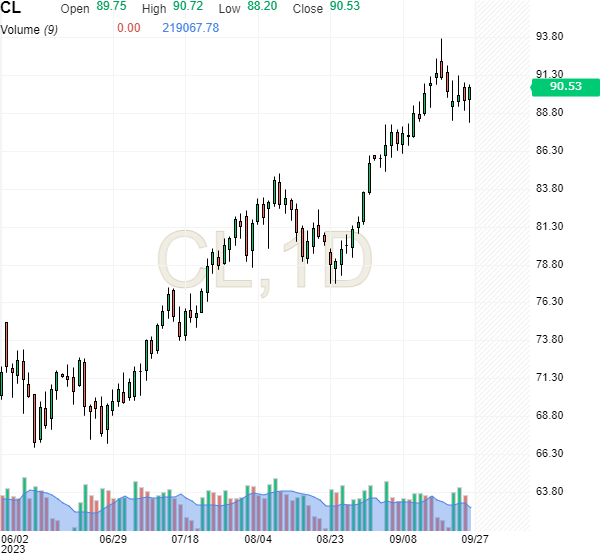The image size is (600, 558).
Task: Click the CL ticker symbol label
Action: (x=10, y=7)
